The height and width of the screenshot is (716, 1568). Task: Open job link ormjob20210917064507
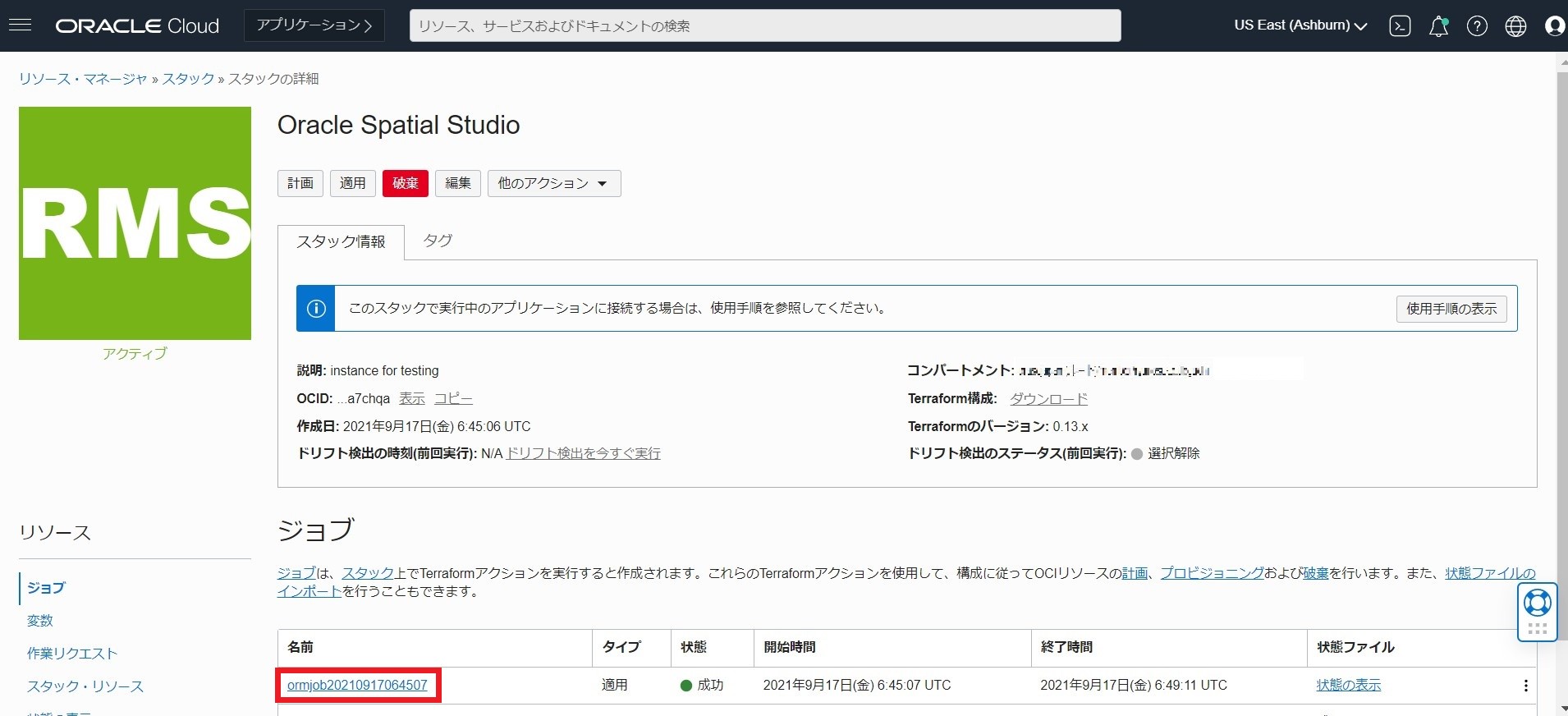pyautogui.click(x=357, y=685)
